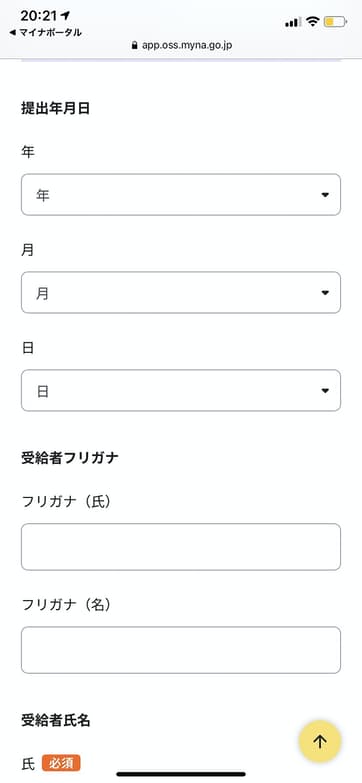Tap the home indicator bar at the bottom
Screen dimensions: 362x783
tap(181, 774)
